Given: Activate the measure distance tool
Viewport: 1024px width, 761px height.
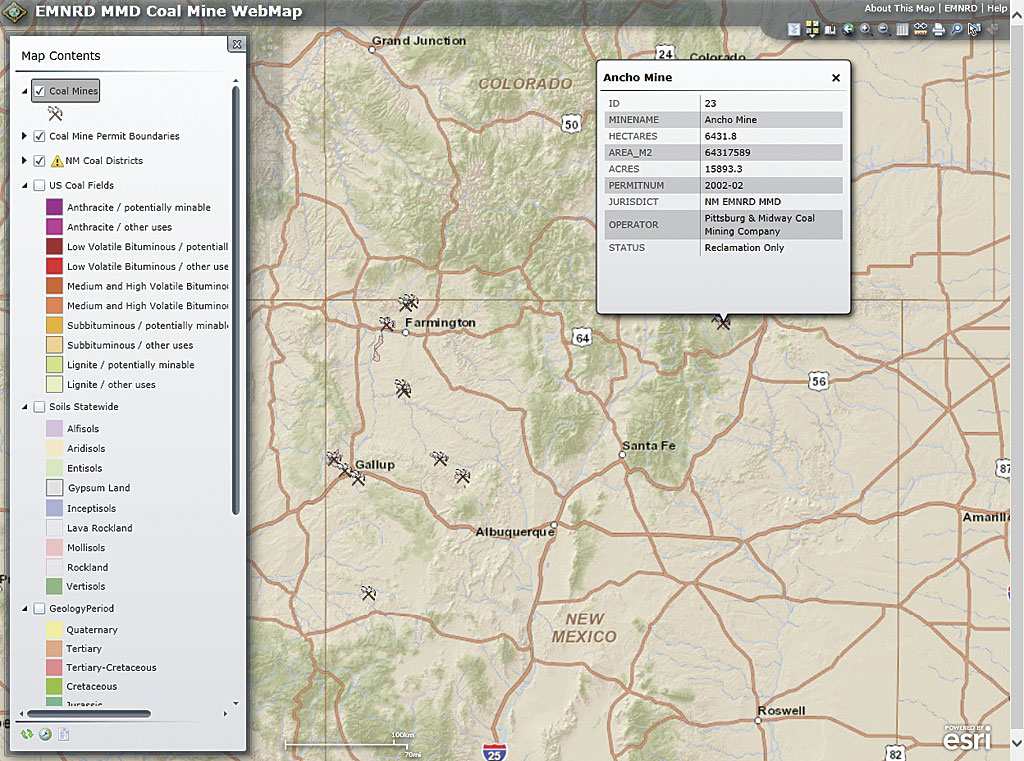Looking at the screenshot, I should point(920,29).
